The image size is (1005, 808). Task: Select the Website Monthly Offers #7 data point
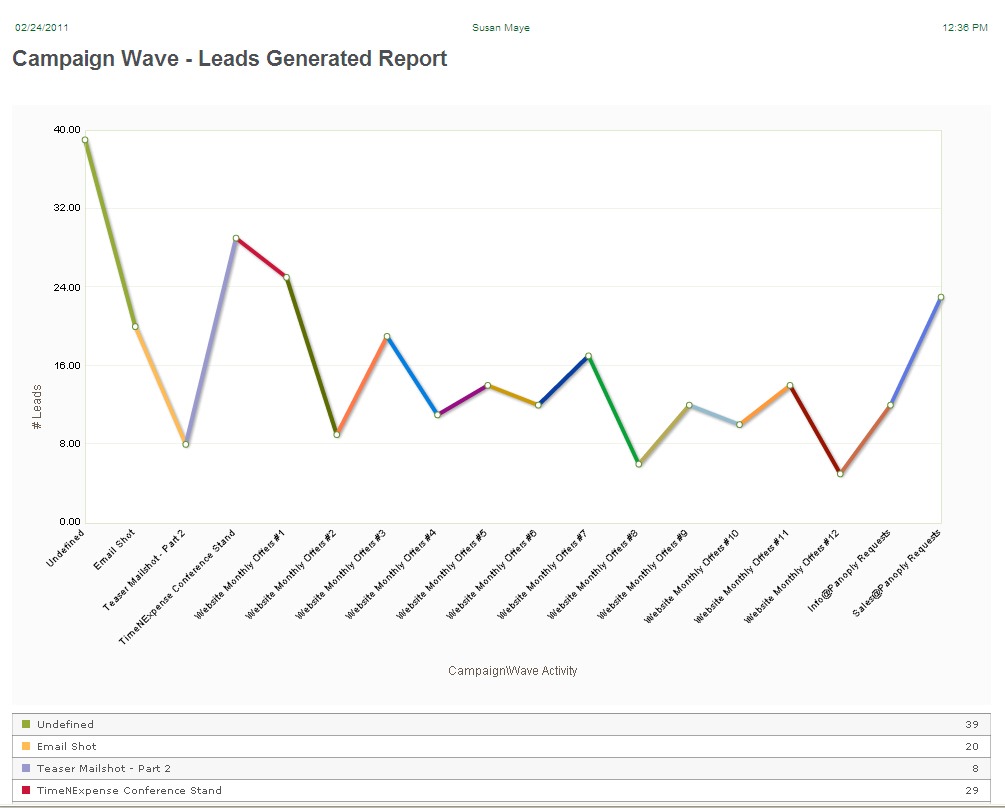pos(588,356)
